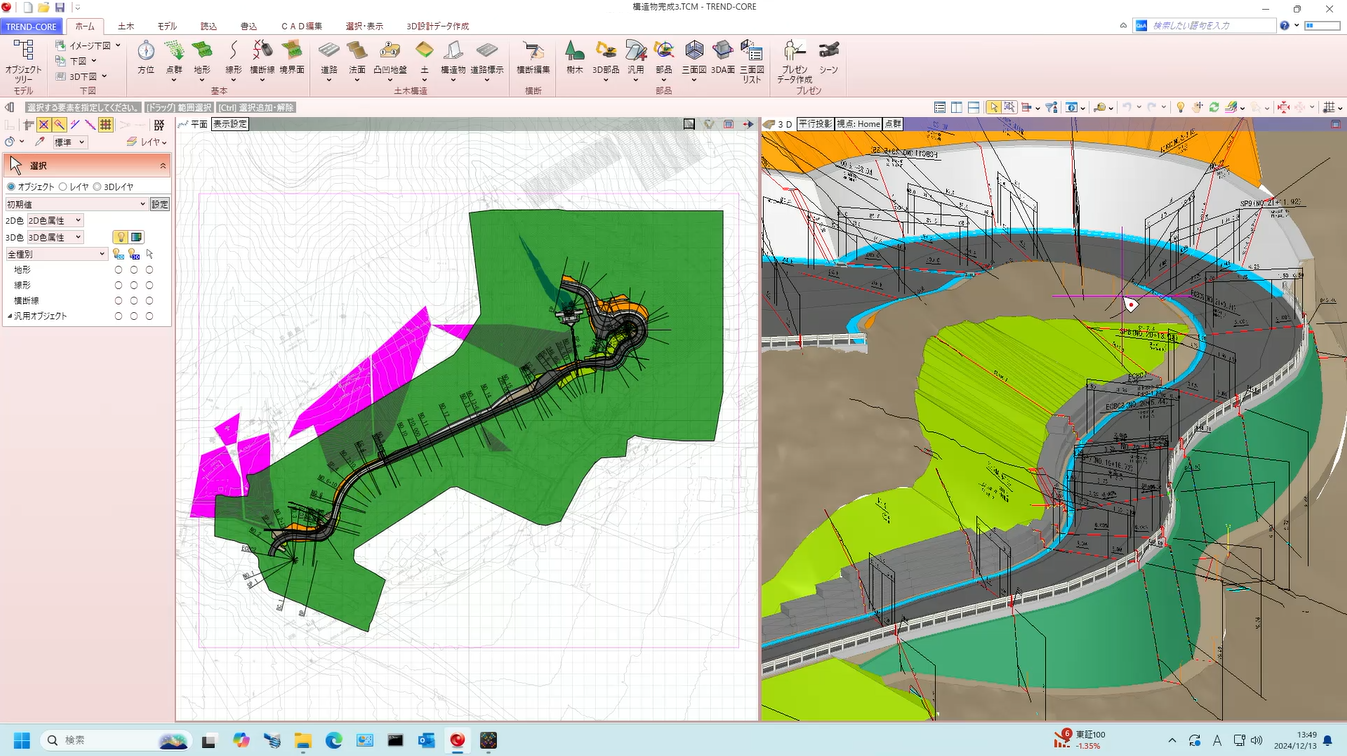Open the オブジェクトツリー (Object Tree) panel
This screenshot has height=756, width=1347.
click(23, 59)
